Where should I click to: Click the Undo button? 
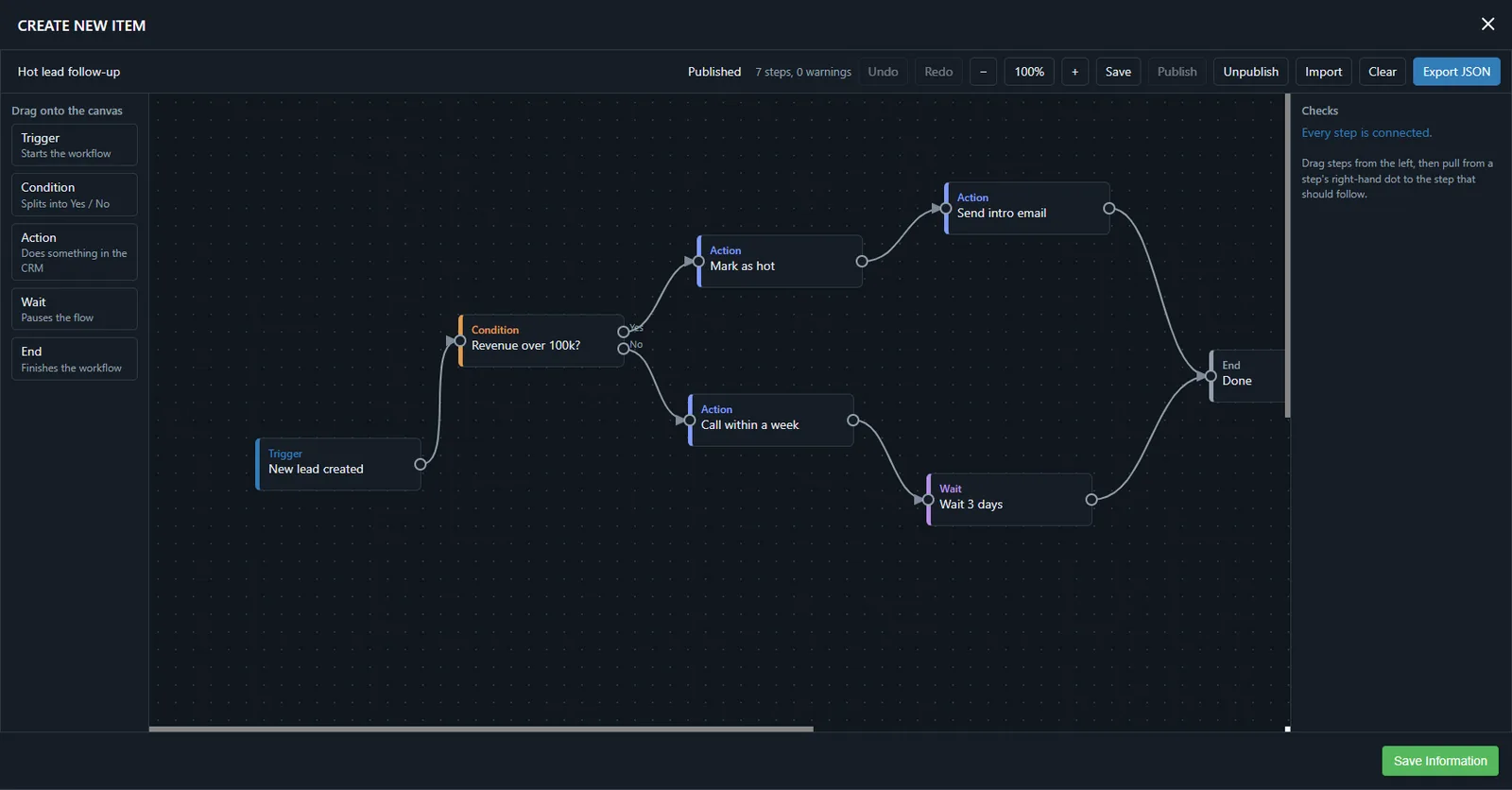pos(883,72)
